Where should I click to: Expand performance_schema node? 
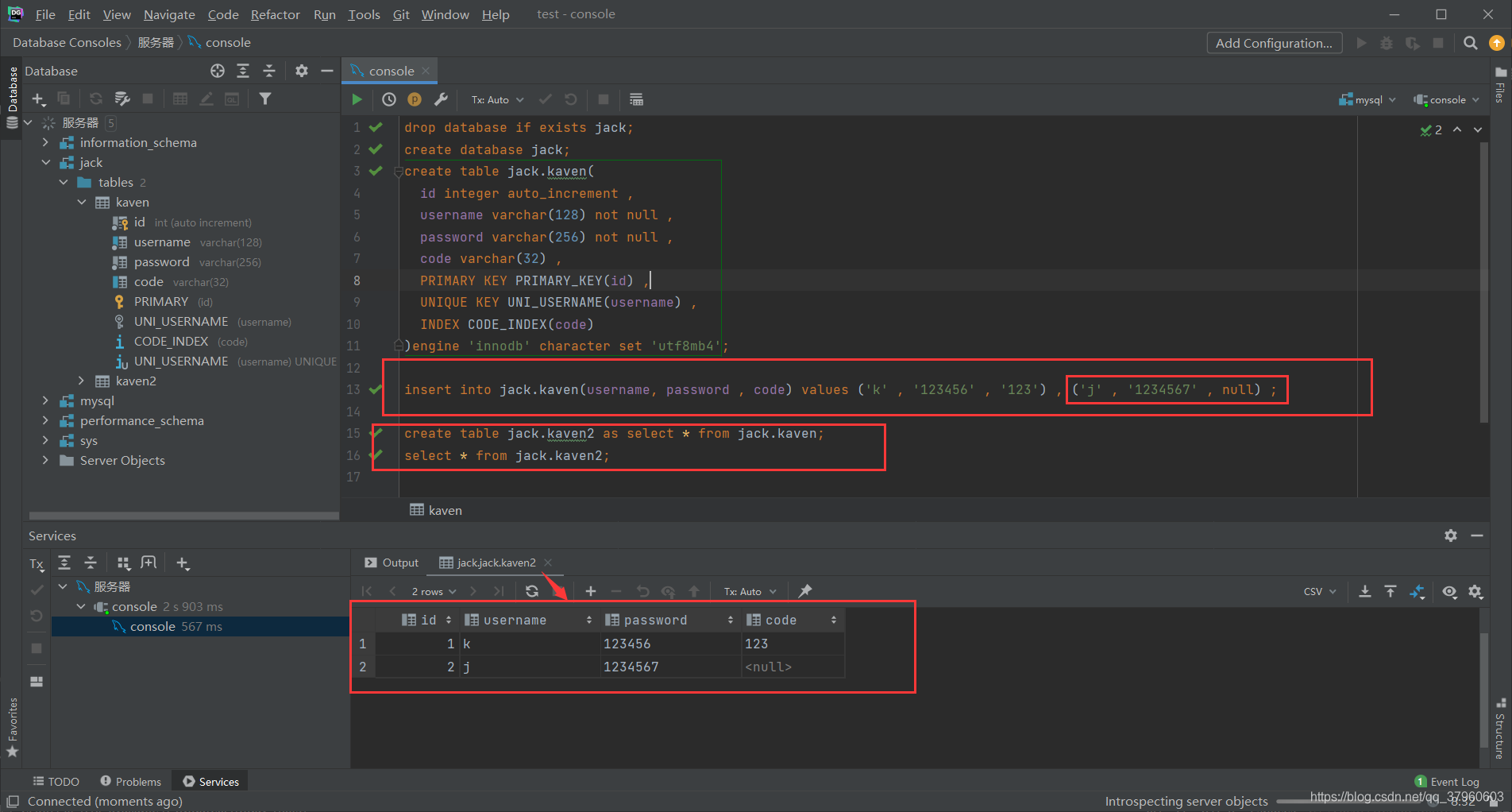[x=45, y=420]
